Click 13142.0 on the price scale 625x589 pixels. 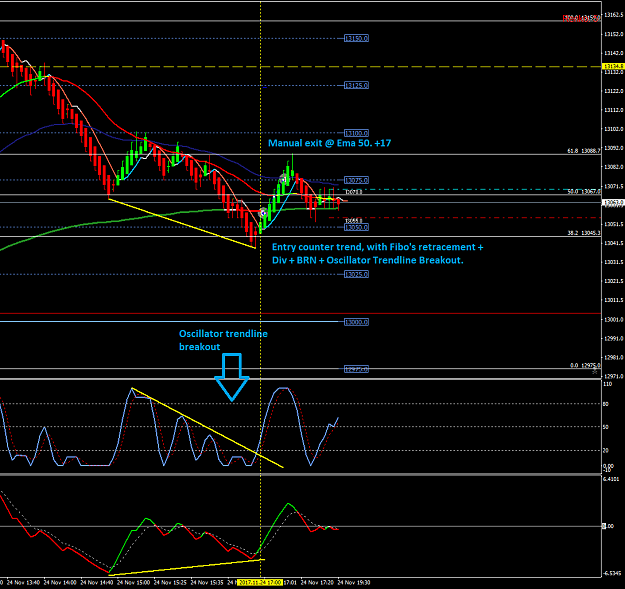tap(613, 53)
